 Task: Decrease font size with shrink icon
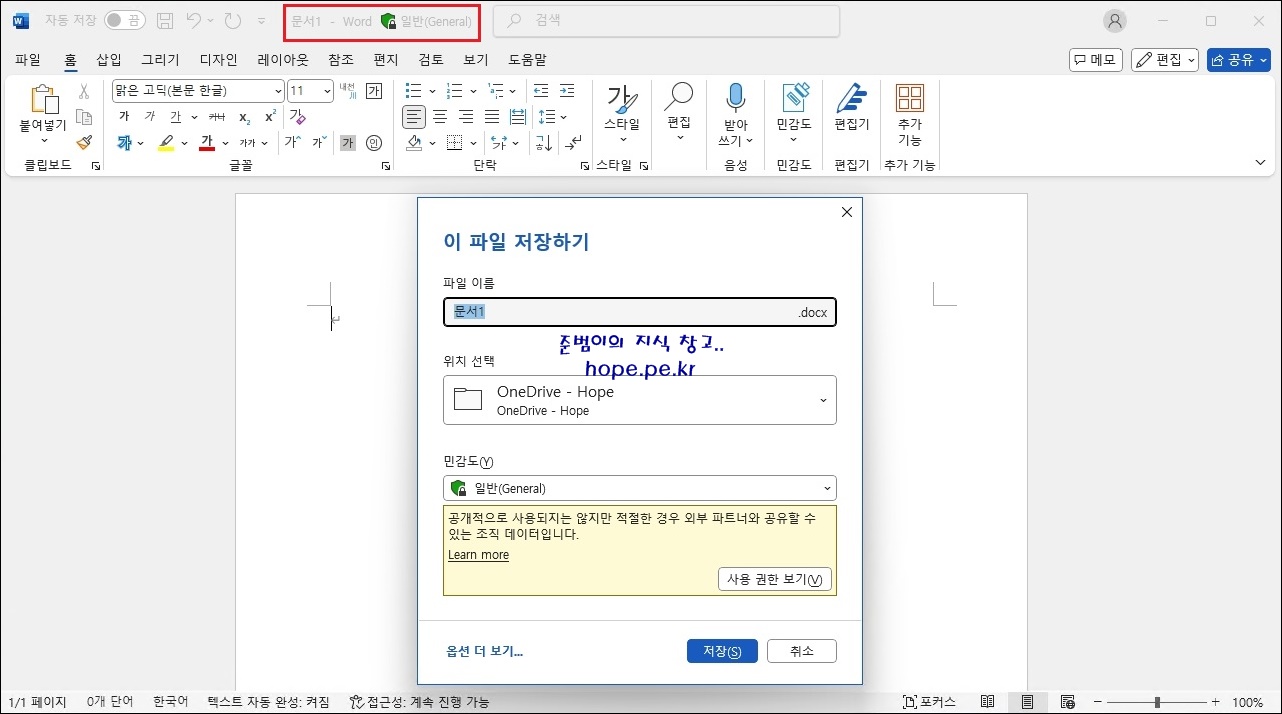(x=319, y=143)
